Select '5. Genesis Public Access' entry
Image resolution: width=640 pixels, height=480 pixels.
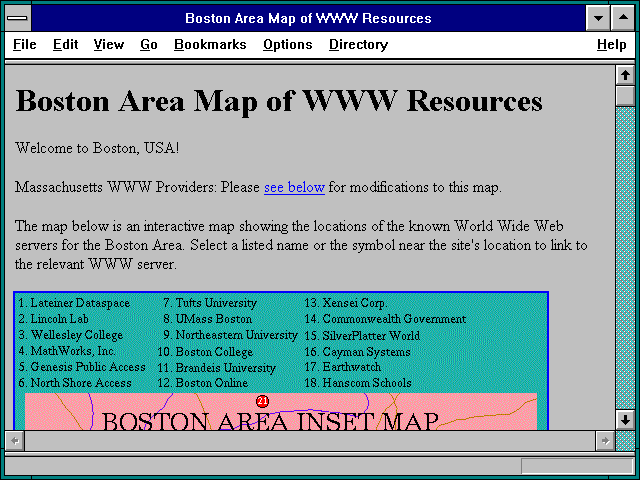[82, 367]
